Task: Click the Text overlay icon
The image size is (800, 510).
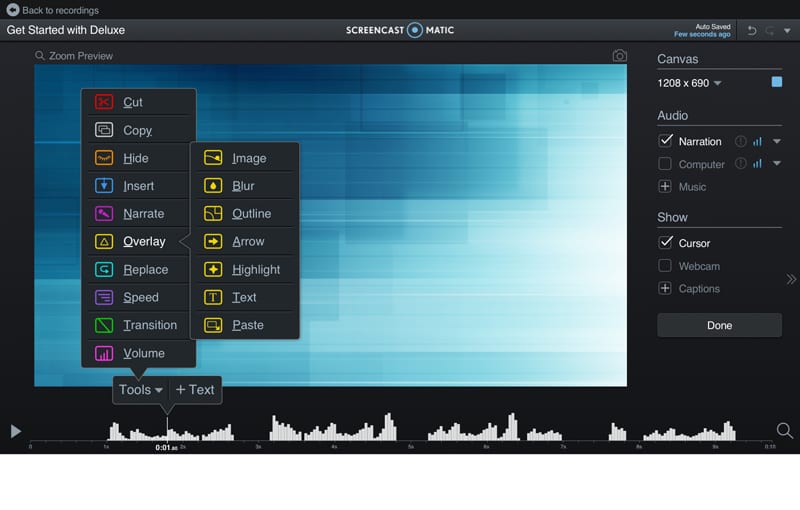Action: (x=213, y=297)
